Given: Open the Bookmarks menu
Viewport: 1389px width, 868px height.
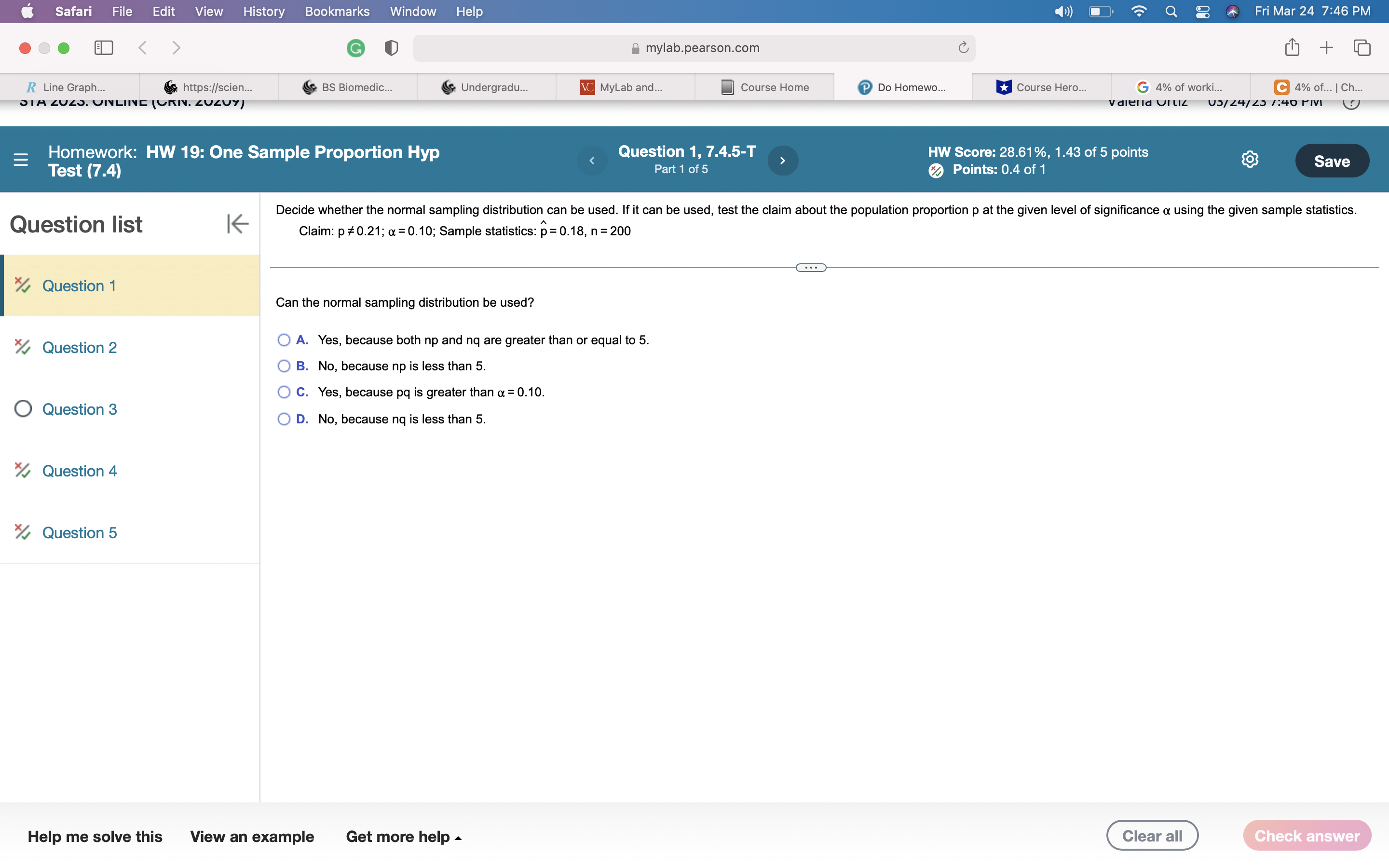Looking at the screenshot, I should (x=337, y=12).
